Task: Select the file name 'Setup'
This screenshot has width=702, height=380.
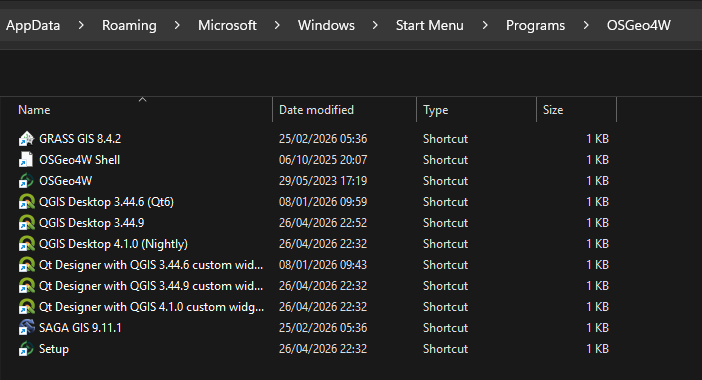Action: tap(54, 349)
